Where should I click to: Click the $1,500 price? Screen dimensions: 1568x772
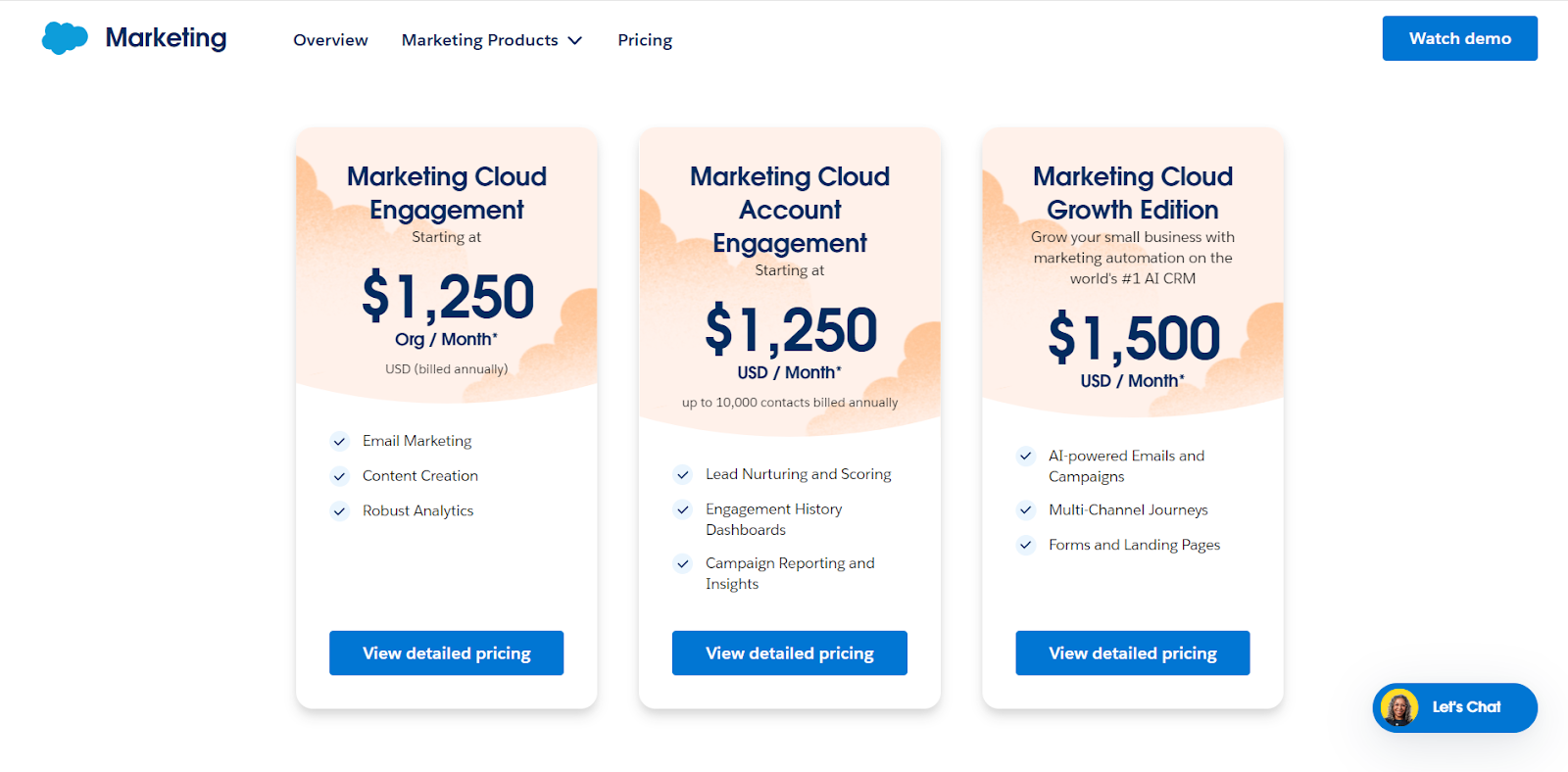1134,338
